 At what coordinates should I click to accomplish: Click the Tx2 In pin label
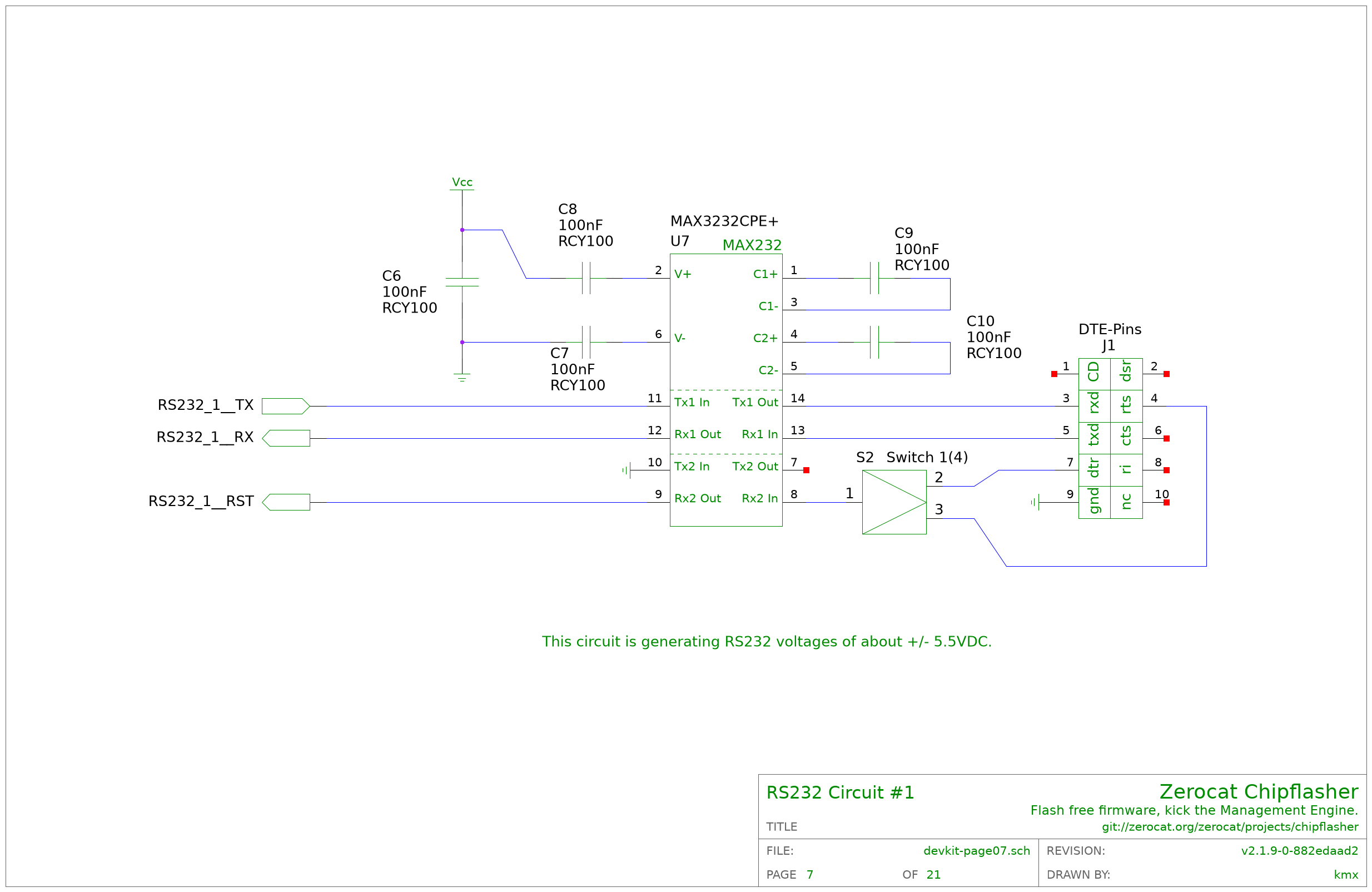tap(692, 466)
